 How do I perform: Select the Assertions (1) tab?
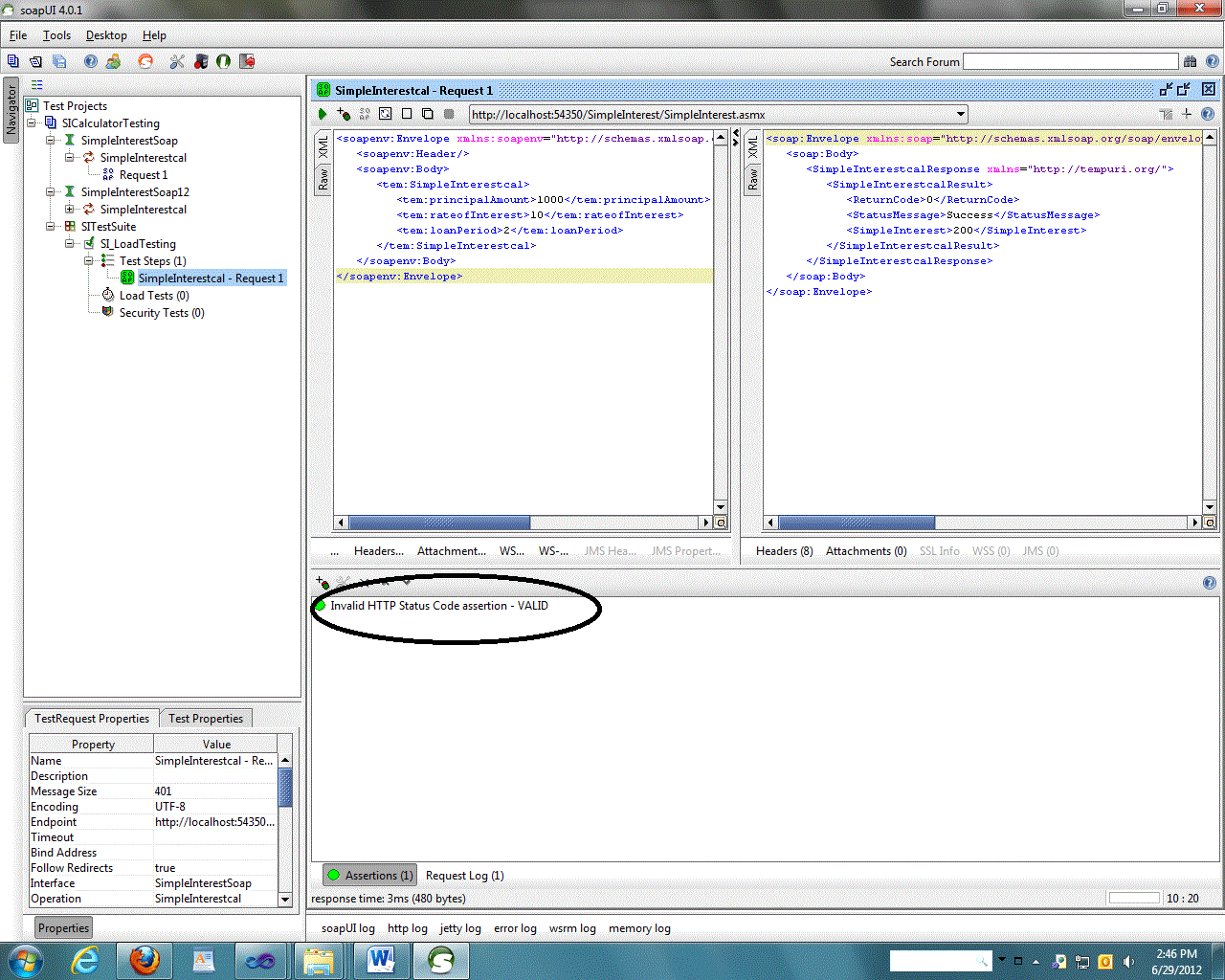point(369,876)
